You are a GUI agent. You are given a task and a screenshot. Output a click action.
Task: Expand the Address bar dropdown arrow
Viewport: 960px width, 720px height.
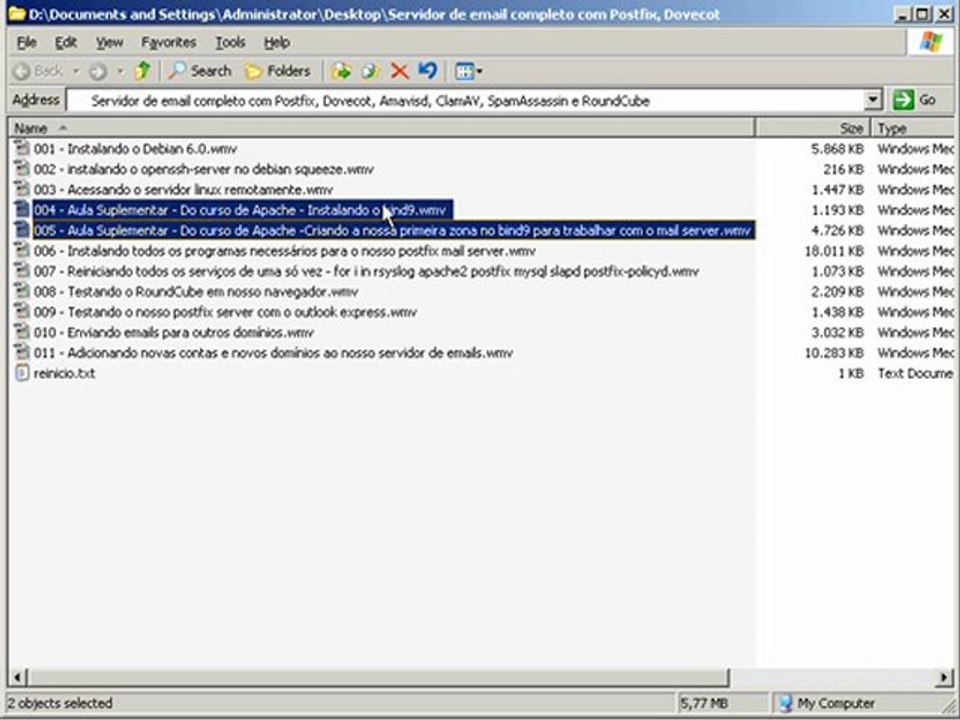873,100
